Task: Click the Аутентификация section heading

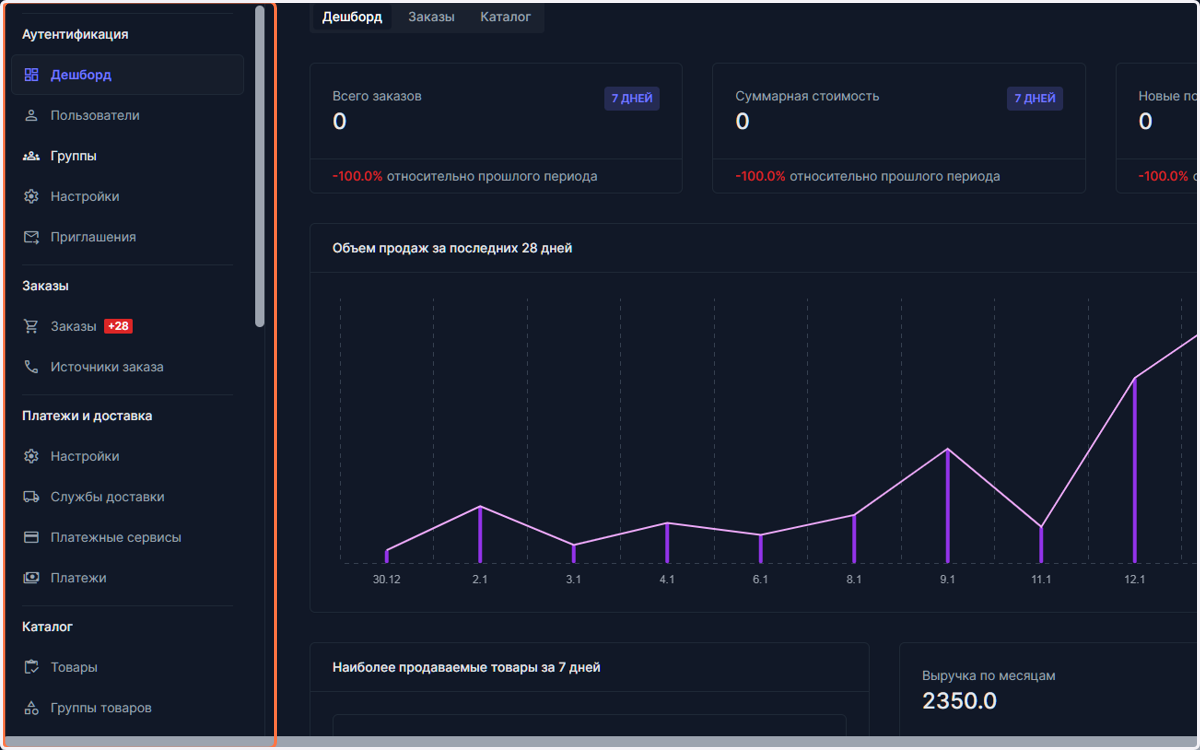Action: (x=75, y=34)
